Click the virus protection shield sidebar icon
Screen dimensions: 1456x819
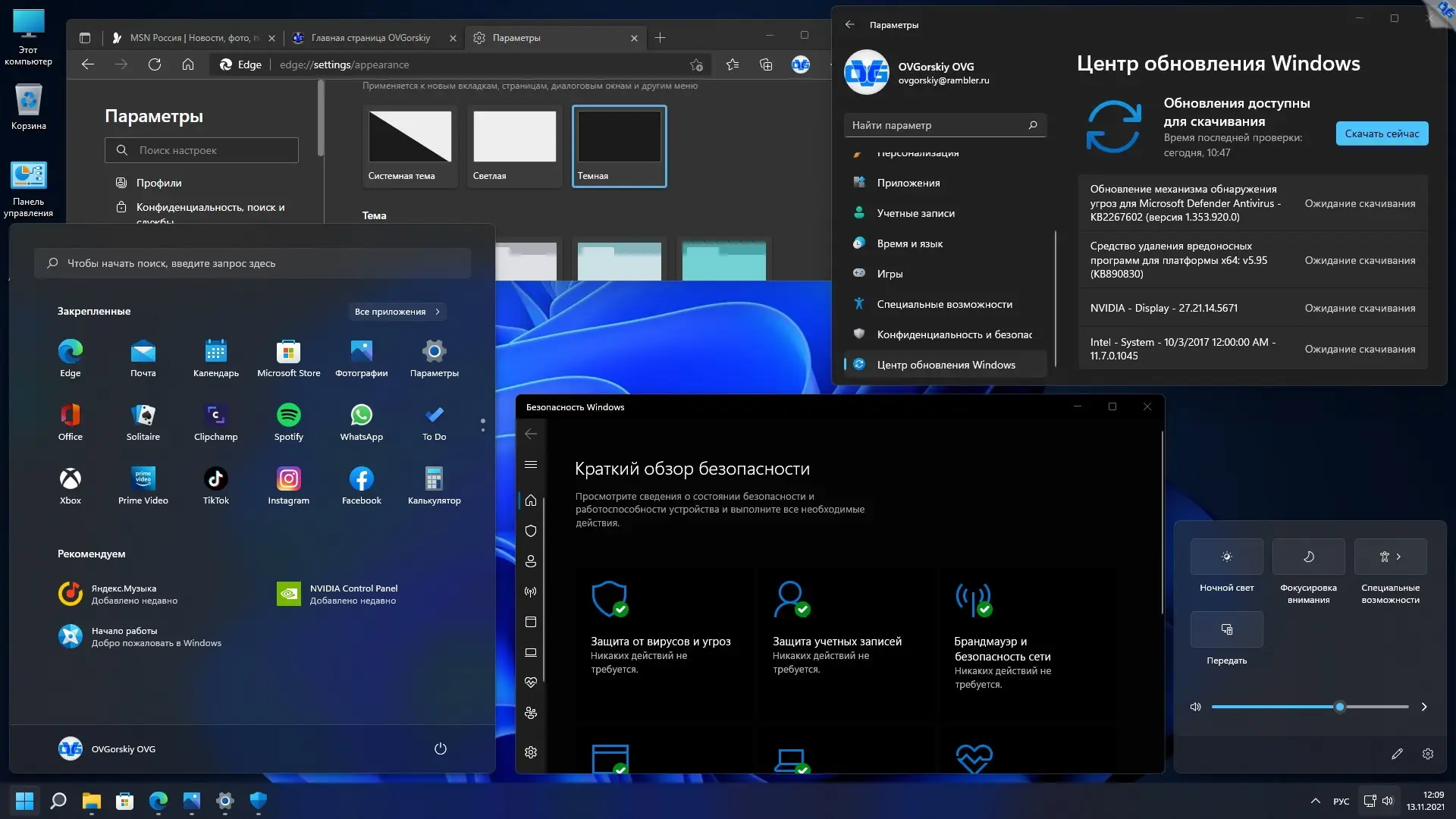[531, 531]
